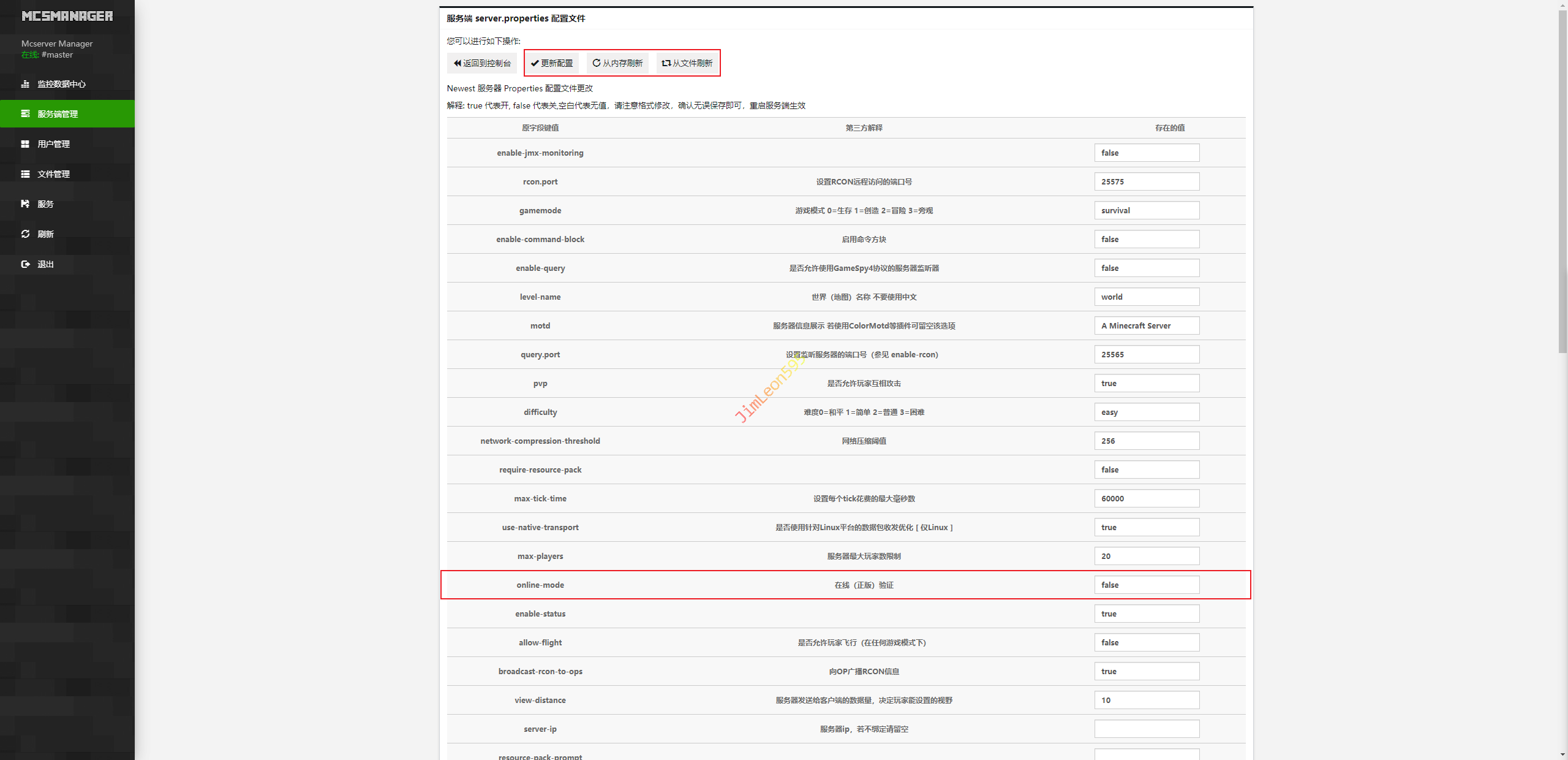Click the online-mode value field
The image size is (1568, 760).
point(1147,585)
